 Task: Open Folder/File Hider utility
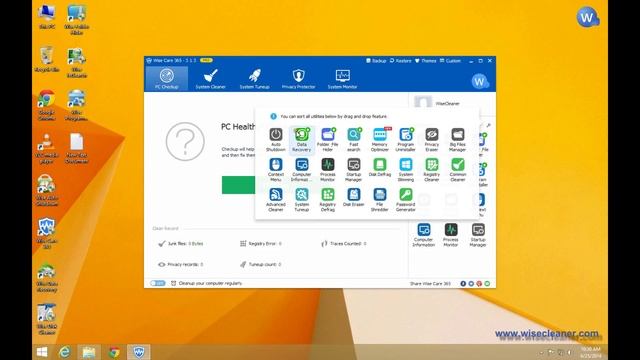(x=327, y=140)
